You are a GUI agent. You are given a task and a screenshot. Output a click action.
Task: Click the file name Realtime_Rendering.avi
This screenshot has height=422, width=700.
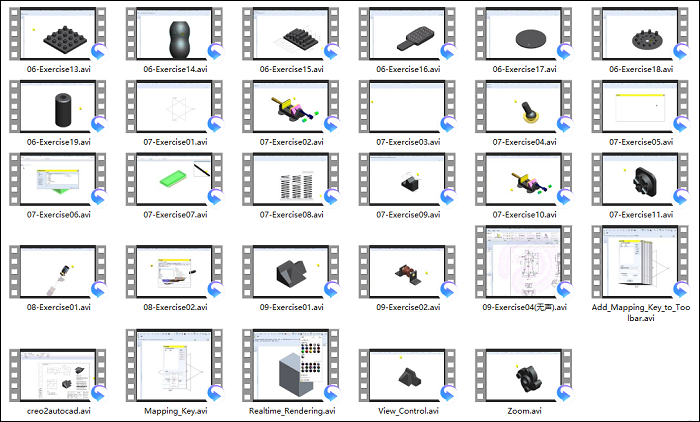click(292, 411)
